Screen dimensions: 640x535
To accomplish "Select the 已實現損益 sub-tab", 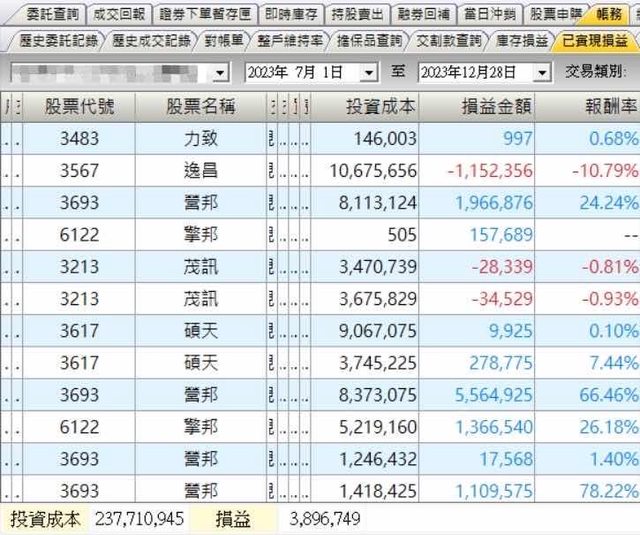I will pyautogui.click(x=592, y=41).
